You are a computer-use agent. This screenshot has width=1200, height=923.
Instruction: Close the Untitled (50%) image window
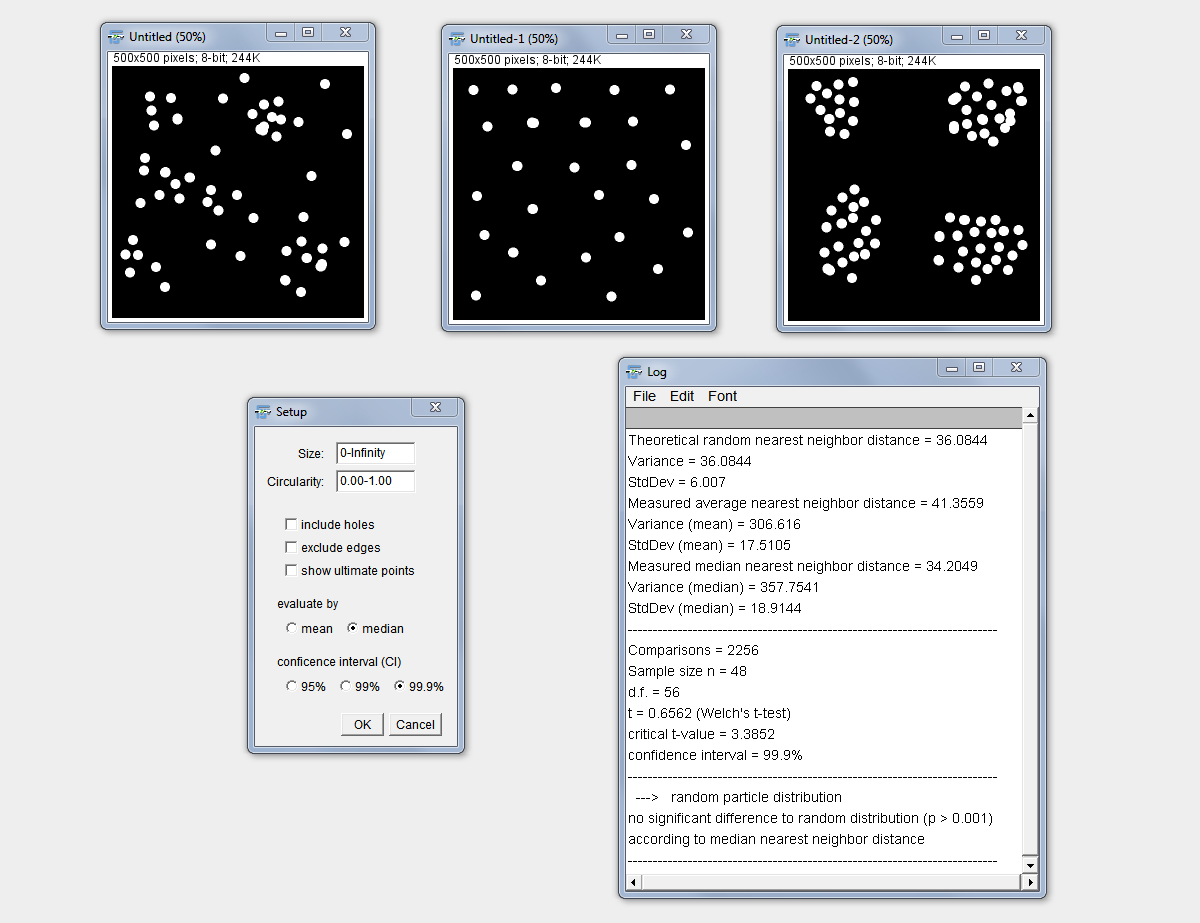coord(345,33)
